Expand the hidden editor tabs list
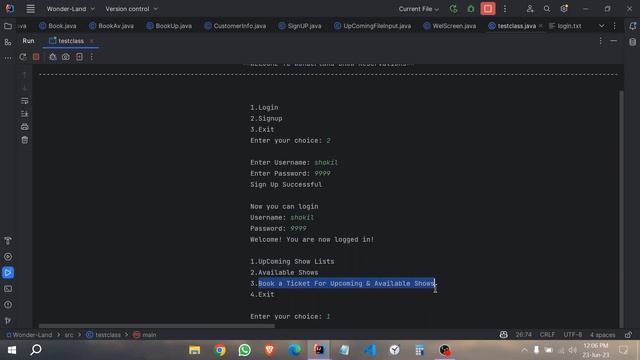The image size is (640, 360). 602,26
